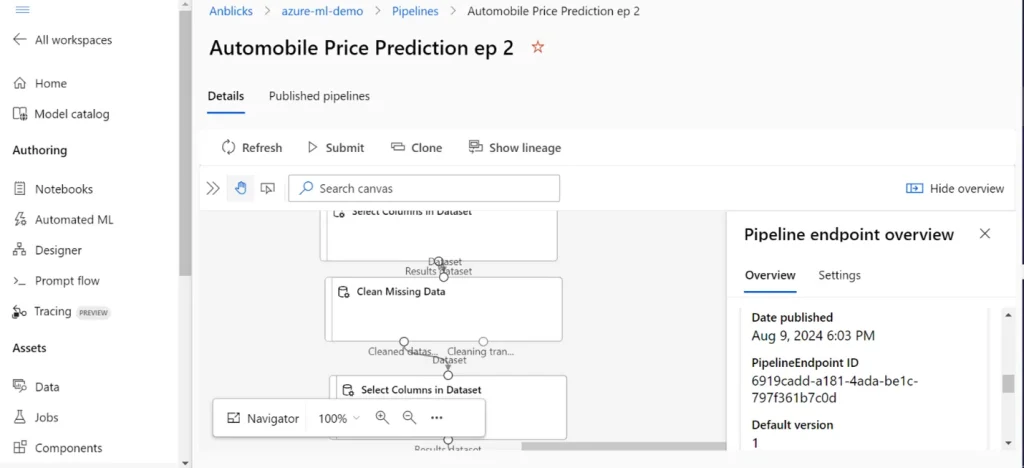Go back to All workspaces
The height and width of the screenshot is (468, 1024).
[x=62, y=40]
